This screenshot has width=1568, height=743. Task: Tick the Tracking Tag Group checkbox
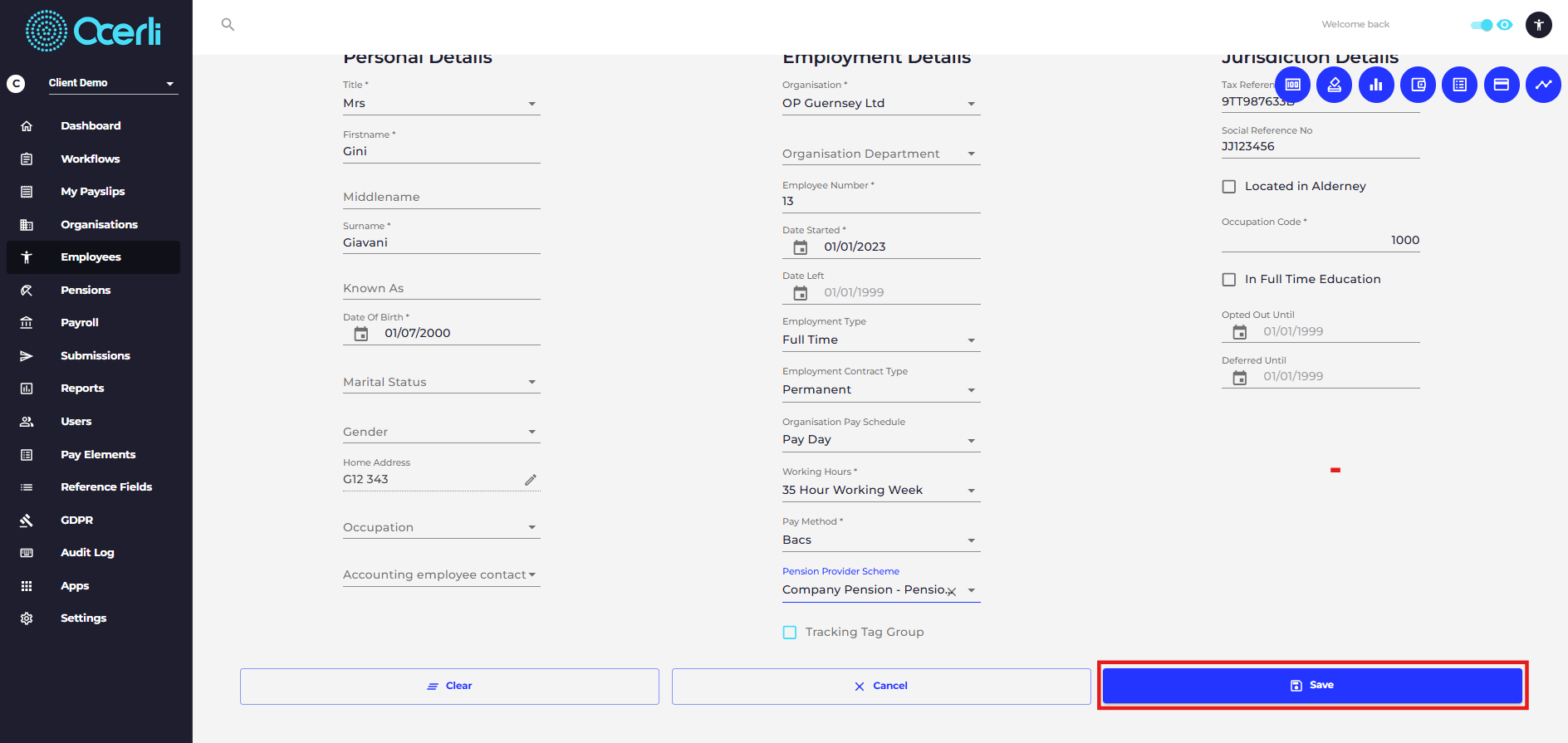pos(790,633)
